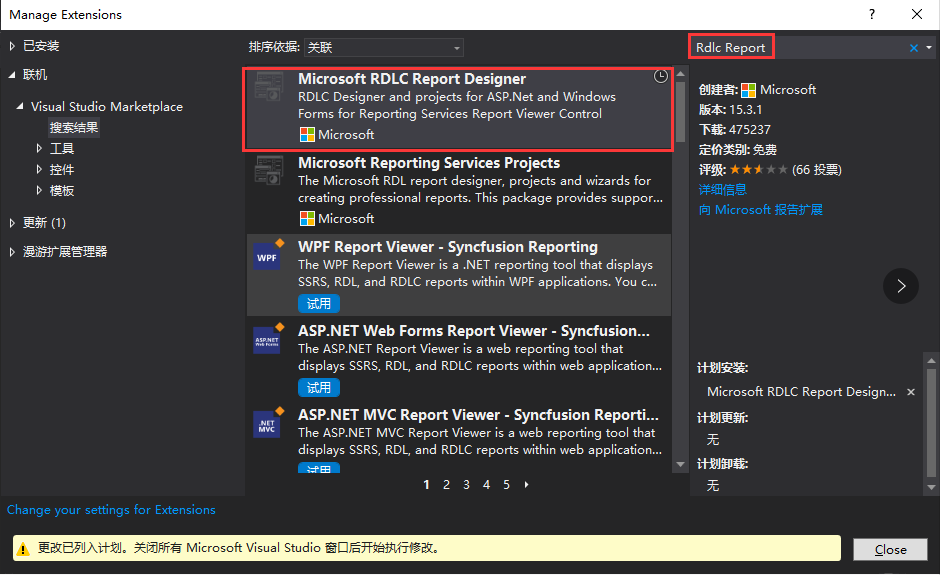Click the 计划安装 heading
The height and width of the screenshot is (575, 940).
click(722, 368)
